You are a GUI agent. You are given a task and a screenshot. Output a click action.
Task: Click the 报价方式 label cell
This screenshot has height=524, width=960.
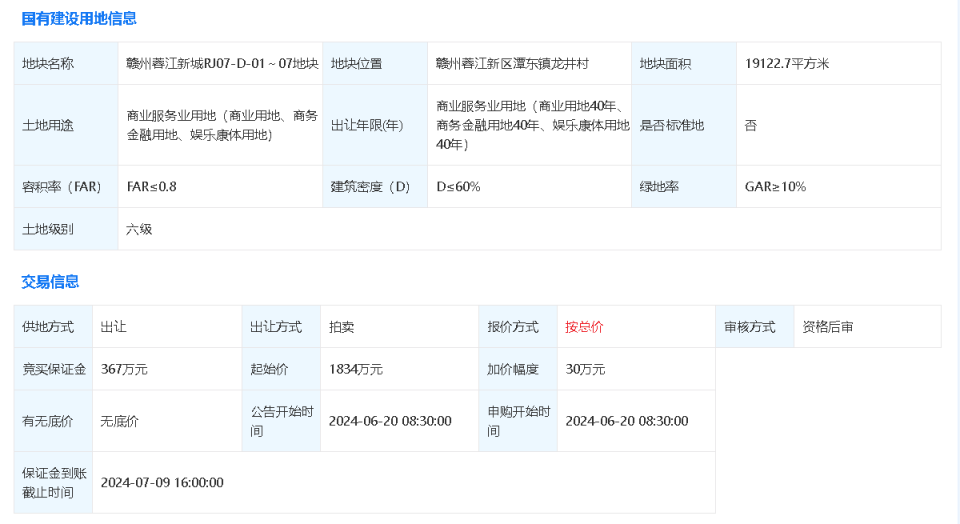coord(518,327)
